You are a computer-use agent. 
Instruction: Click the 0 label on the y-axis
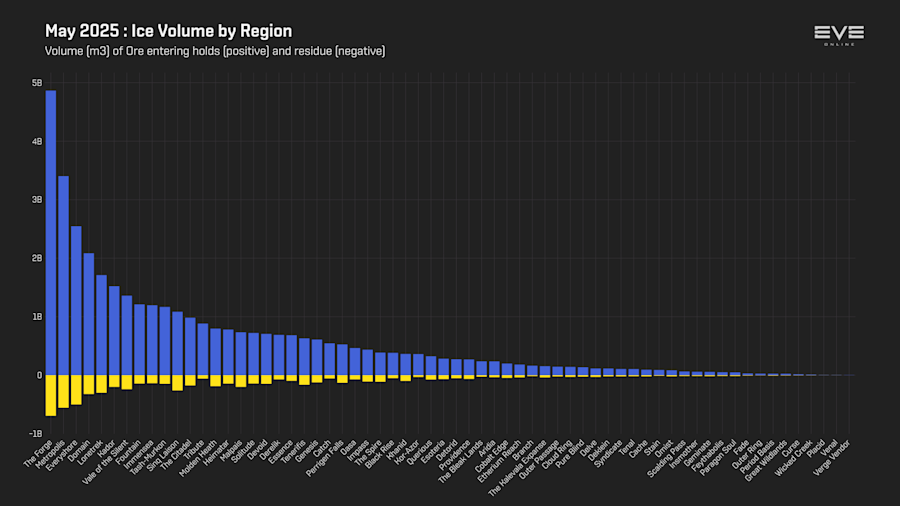coord(39,375)
